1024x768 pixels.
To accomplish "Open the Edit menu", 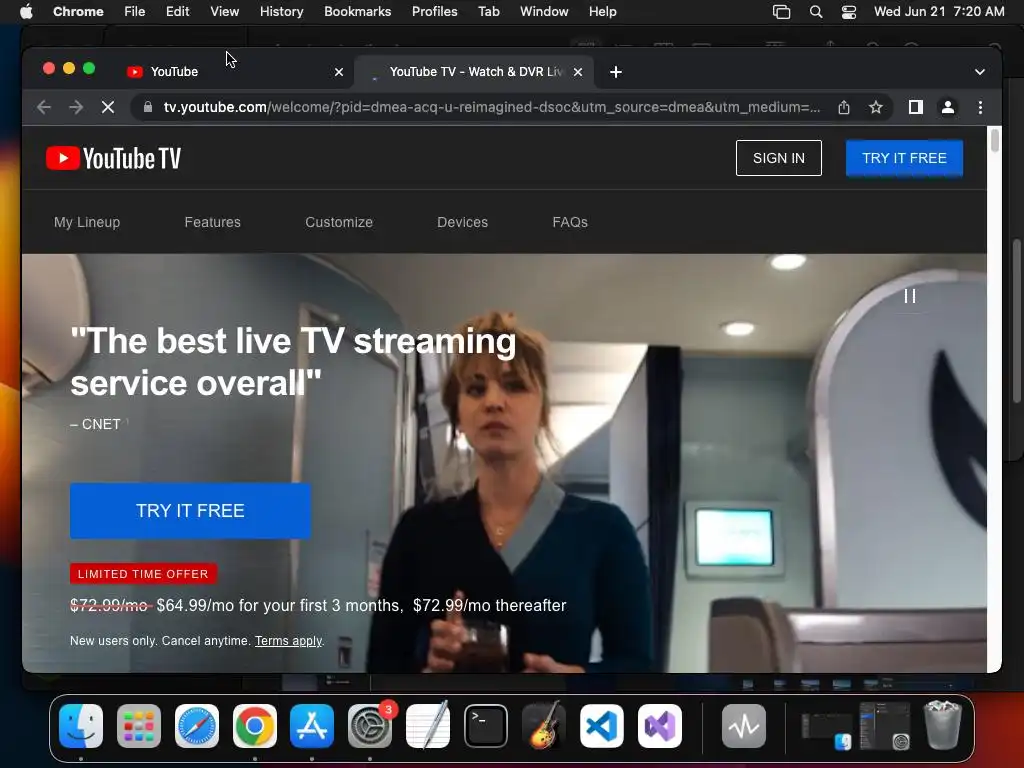I will click(177, 12).
